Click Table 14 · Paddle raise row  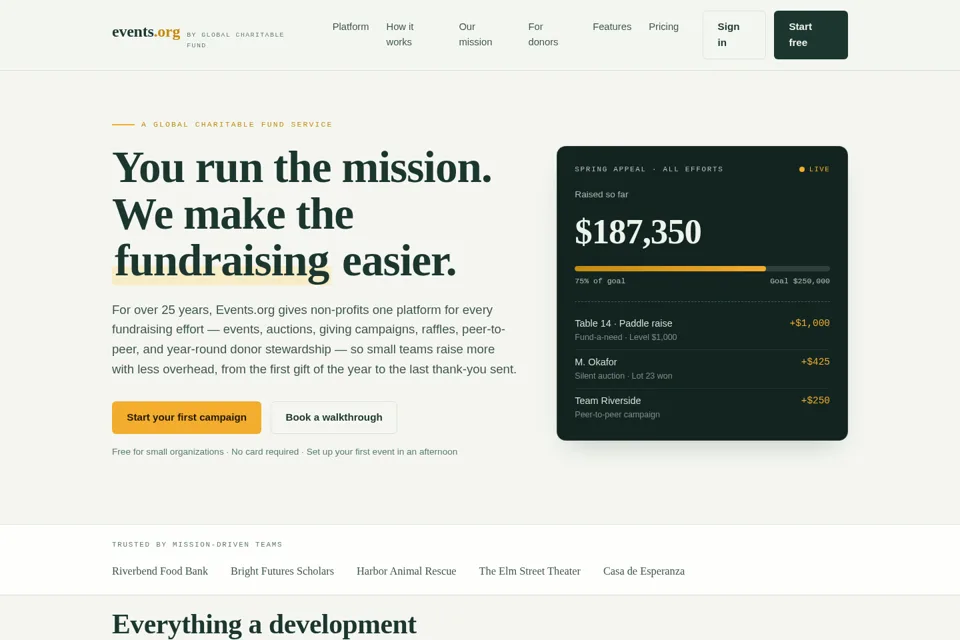[x=702, y=329]
